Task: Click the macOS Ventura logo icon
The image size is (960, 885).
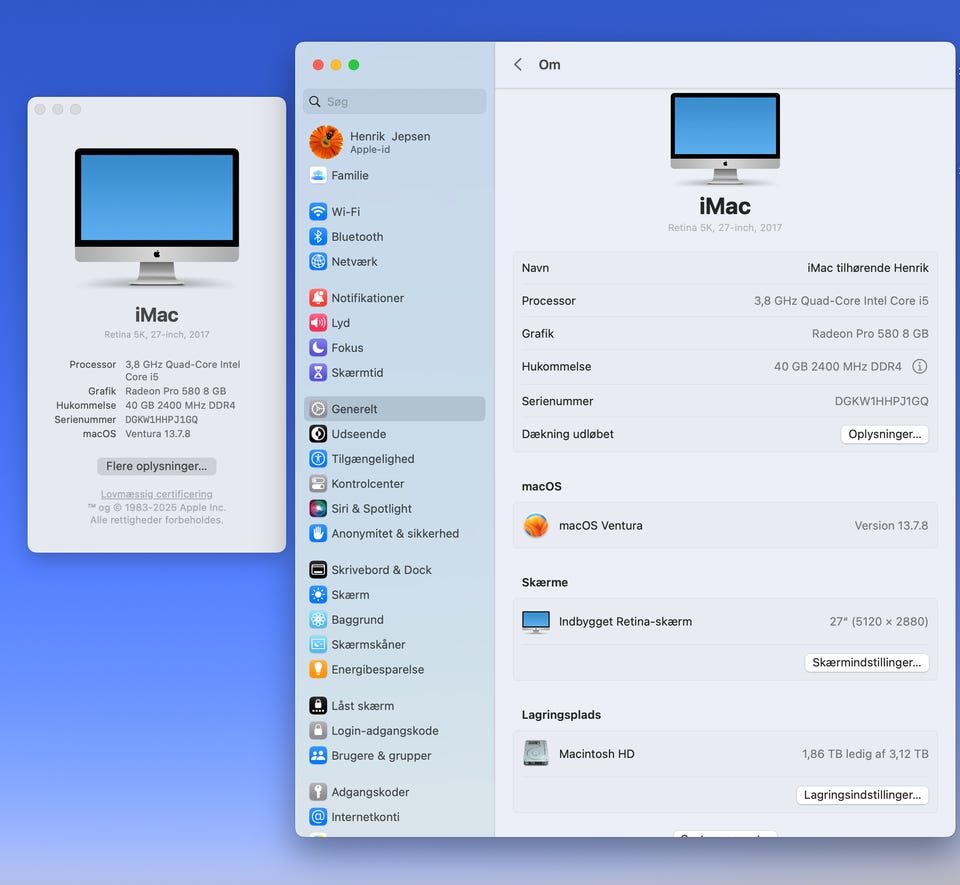Action: click(x=536, y=526)
